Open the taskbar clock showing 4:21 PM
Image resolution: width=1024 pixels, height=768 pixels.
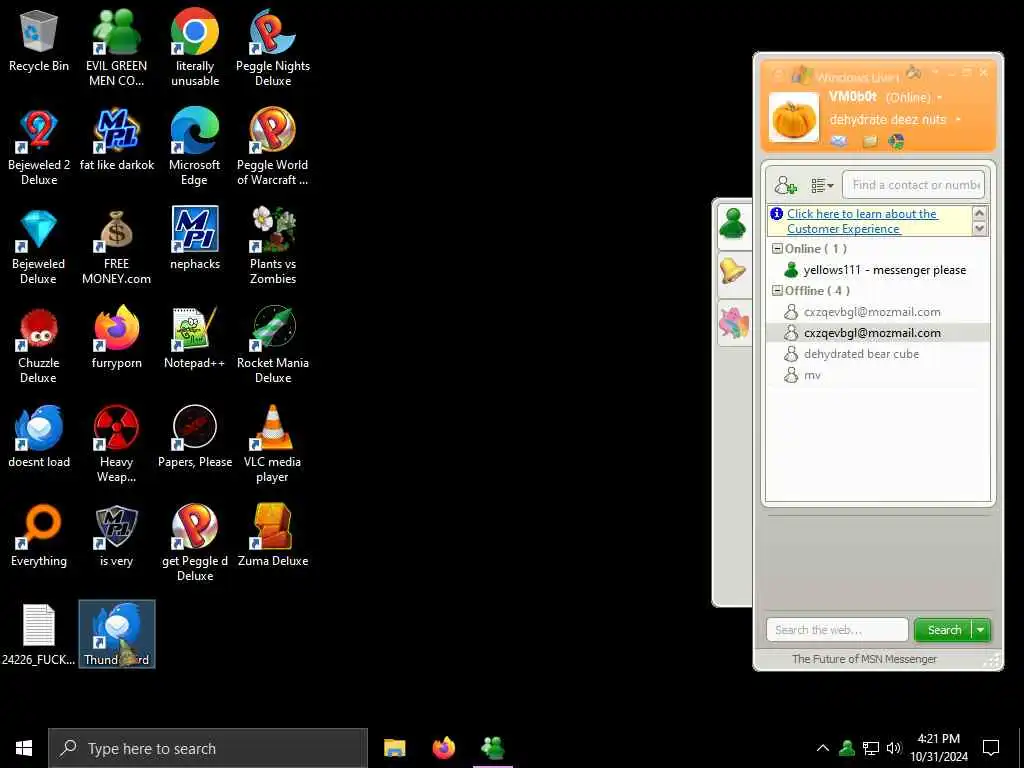point(939,748)
